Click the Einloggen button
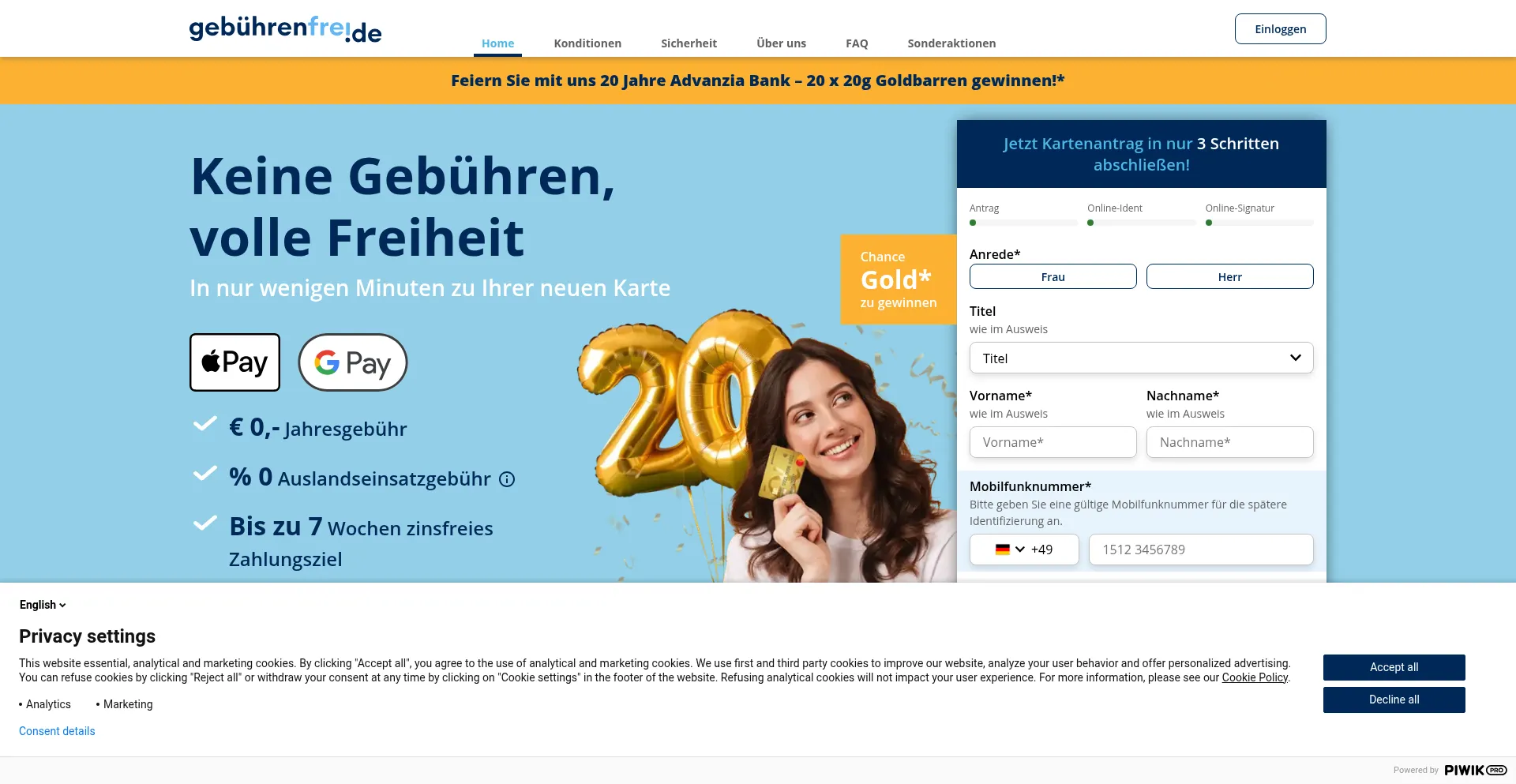1516x784 pixels. coord(1281,28)
